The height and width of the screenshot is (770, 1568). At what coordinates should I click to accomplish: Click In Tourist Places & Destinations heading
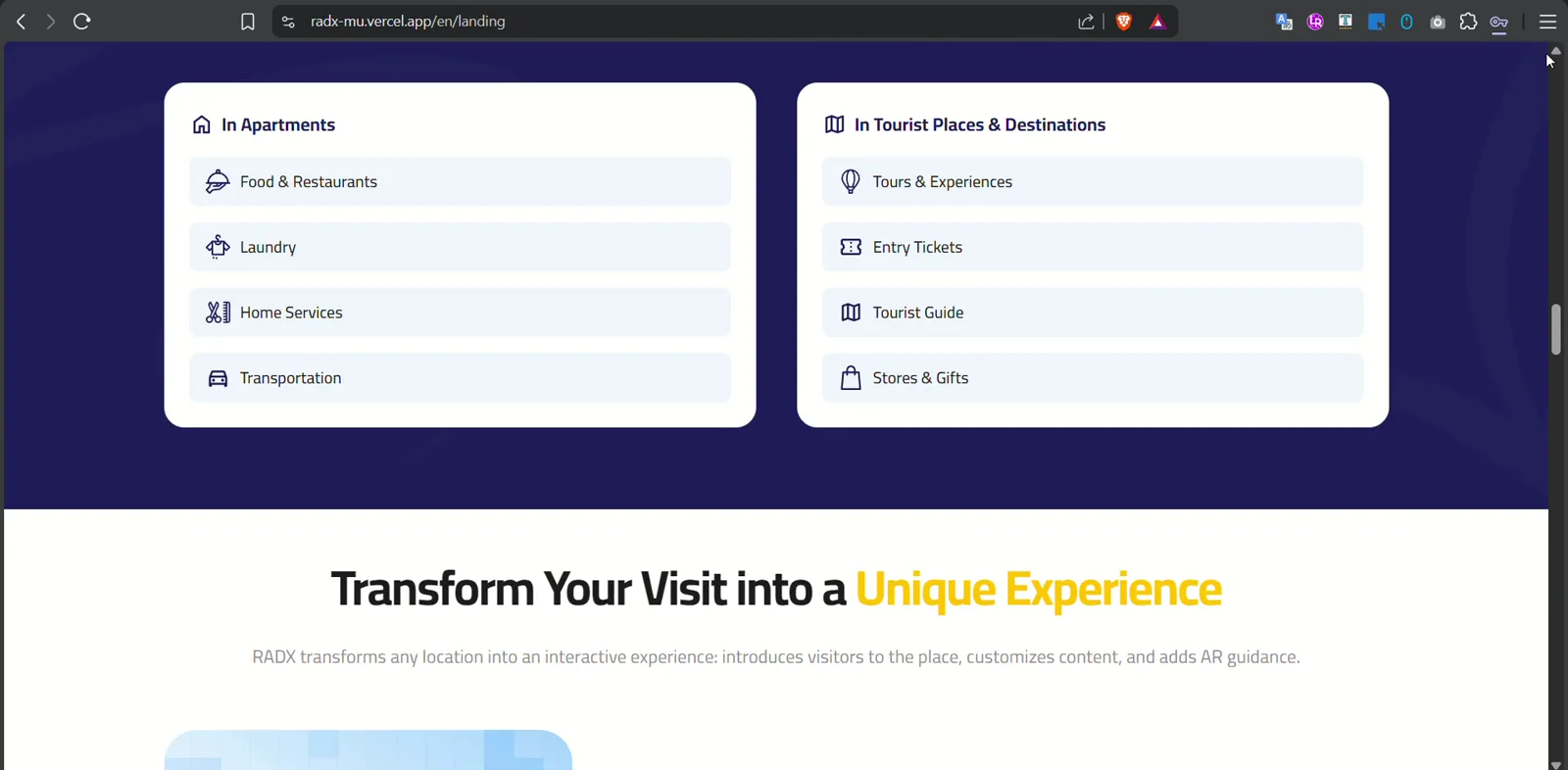(x=980, y=124)
